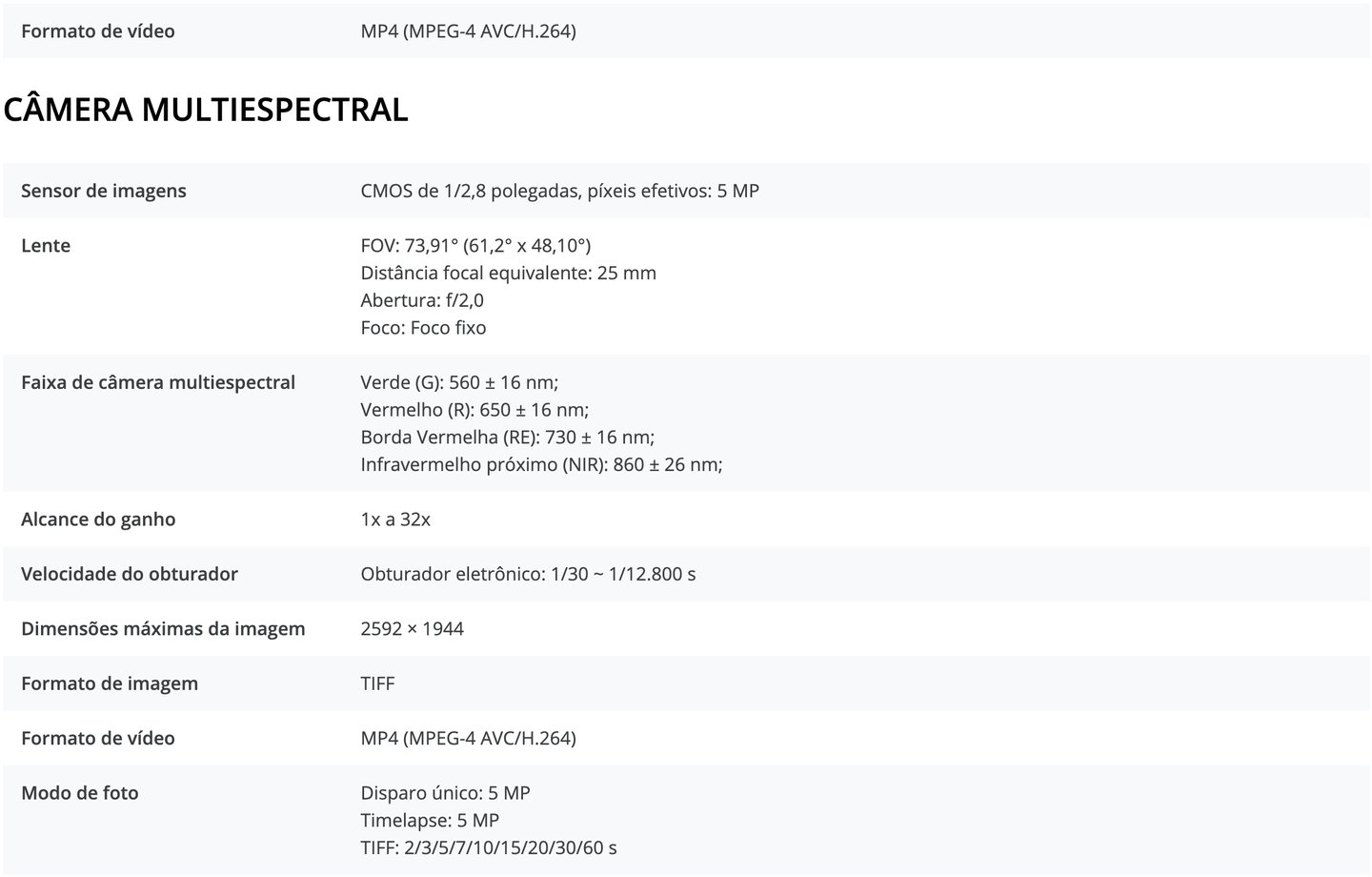
Task: Click the Velocidade do obturador label
Action: (130, 574)
